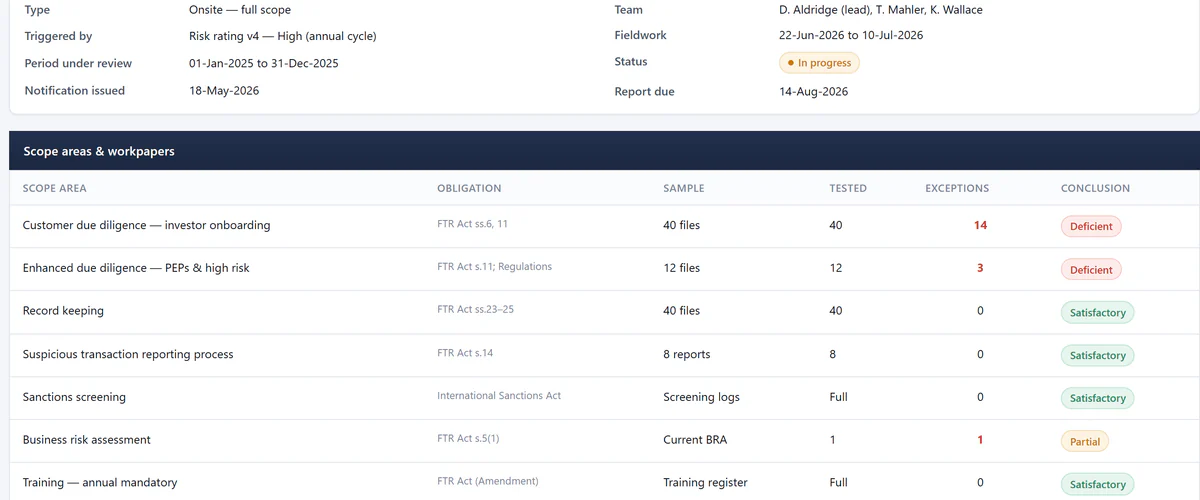Click the OBLIGATION column header

coord(469,188)
